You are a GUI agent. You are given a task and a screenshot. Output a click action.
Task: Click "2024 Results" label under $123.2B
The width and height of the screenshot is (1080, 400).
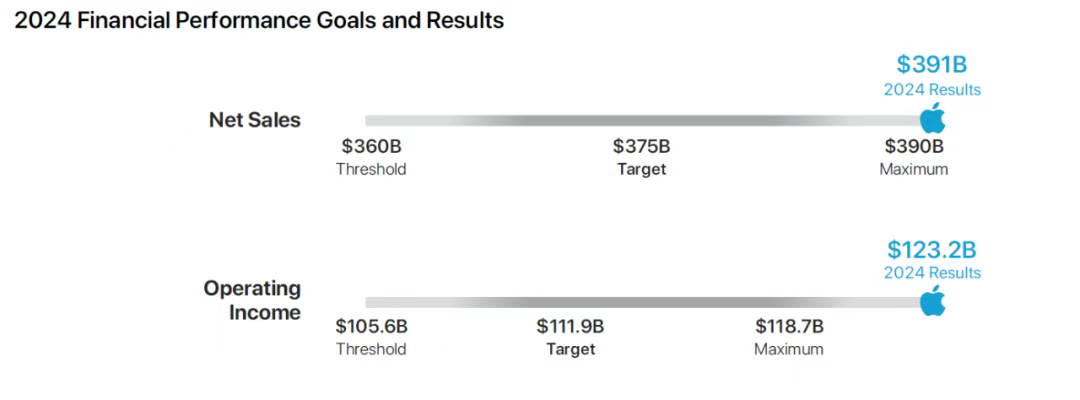pyautogui.click(x=932, y=273)
